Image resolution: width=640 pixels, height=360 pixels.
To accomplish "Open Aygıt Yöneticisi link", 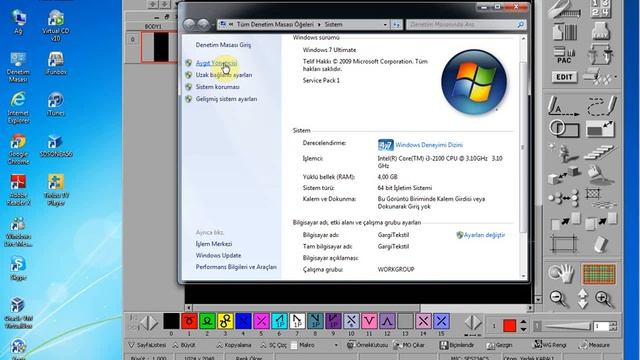I will click(216, 63).
